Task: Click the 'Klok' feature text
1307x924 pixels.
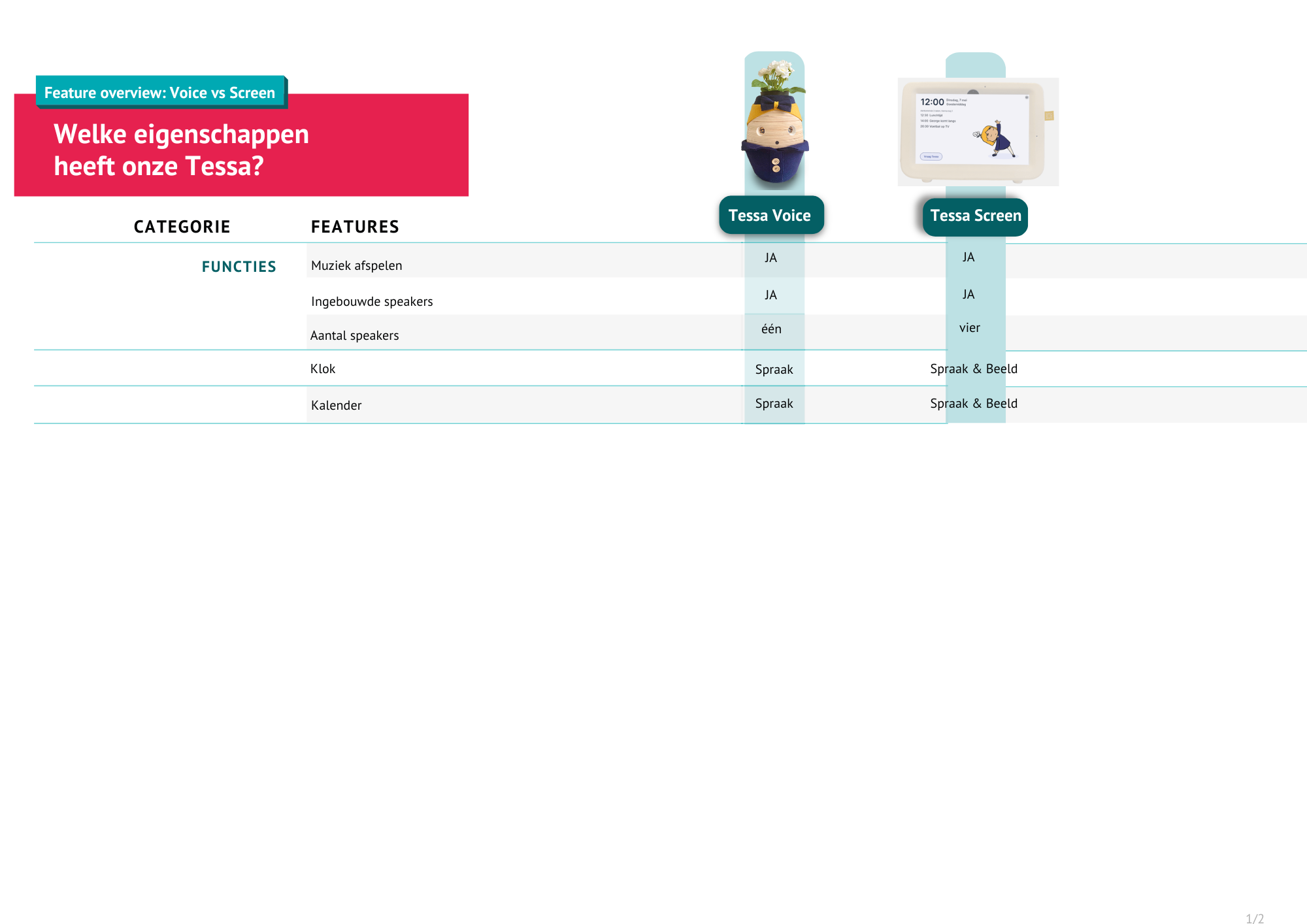Action: pos(323,369)
